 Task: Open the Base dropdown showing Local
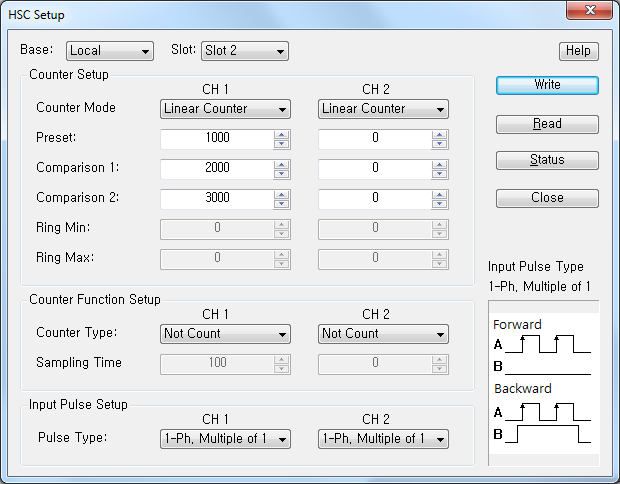[110, 51]
